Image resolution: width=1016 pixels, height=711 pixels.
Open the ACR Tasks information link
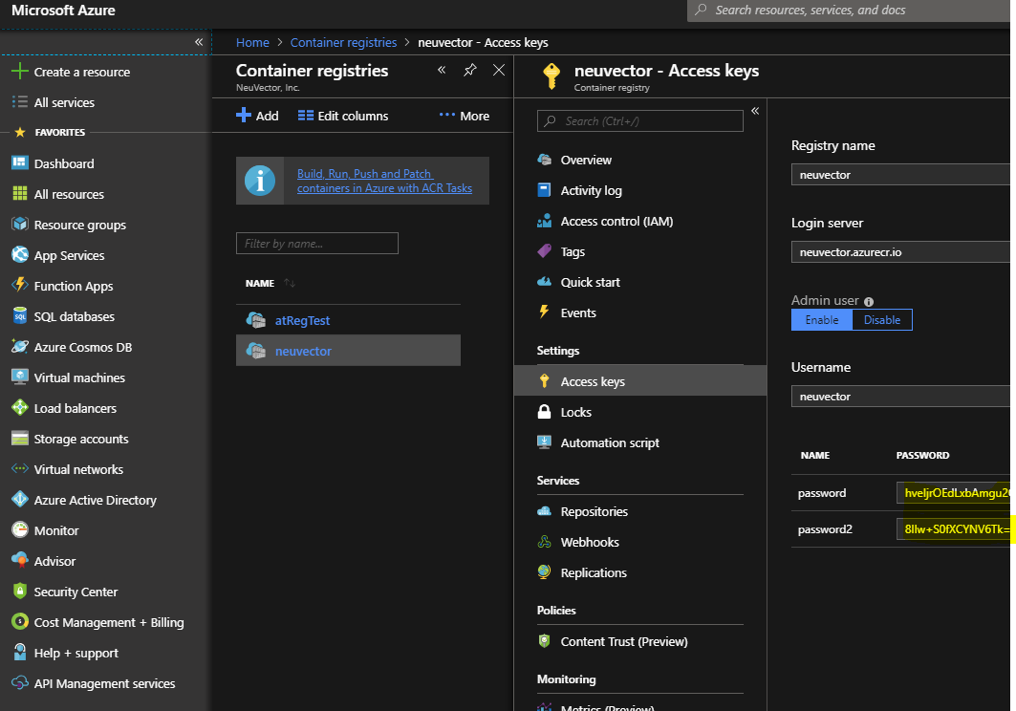[384, 181]
